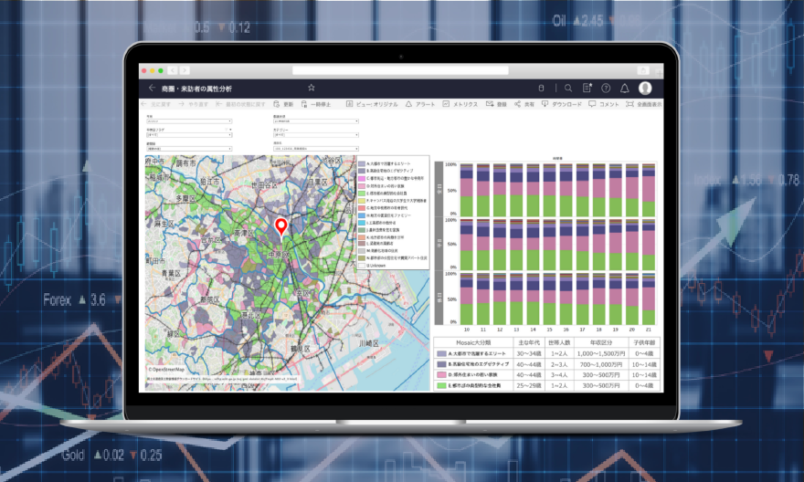This screenshot has height=482, width=804.
Task: Open the user profile avatar
Action: (x=644, y=88)
